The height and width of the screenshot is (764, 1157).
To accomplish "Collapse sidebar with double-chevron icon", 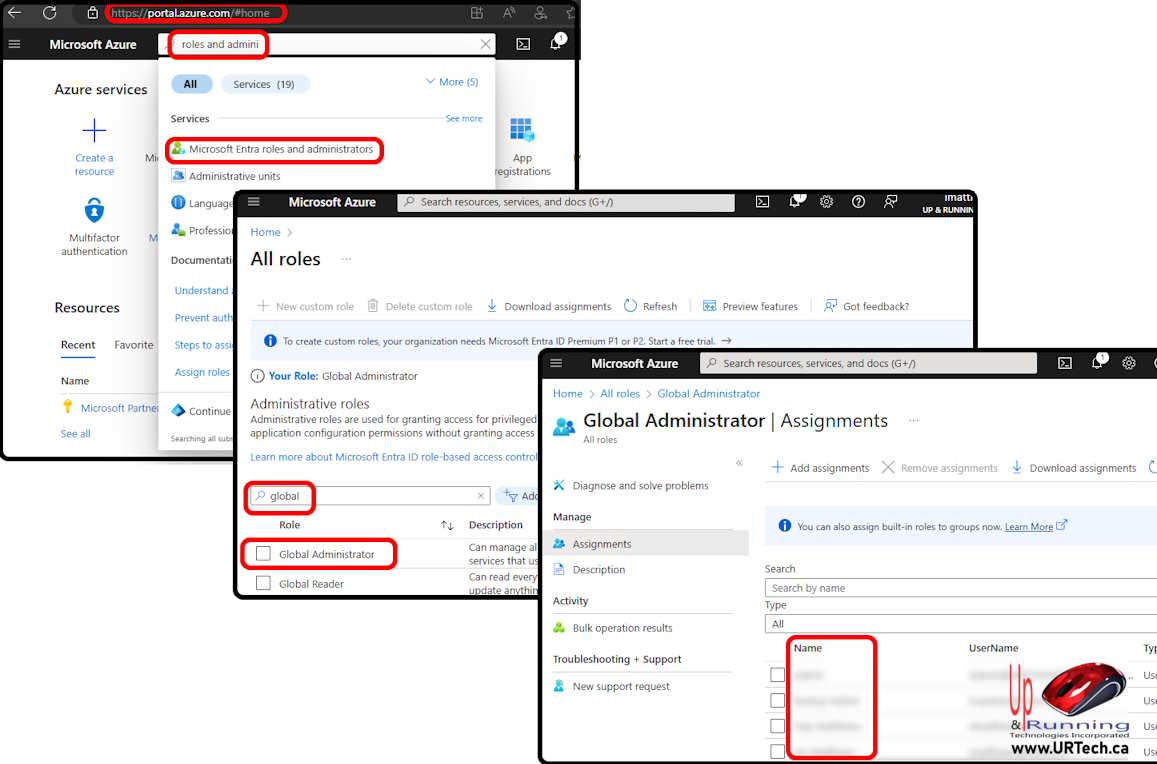I will (740, 463).
